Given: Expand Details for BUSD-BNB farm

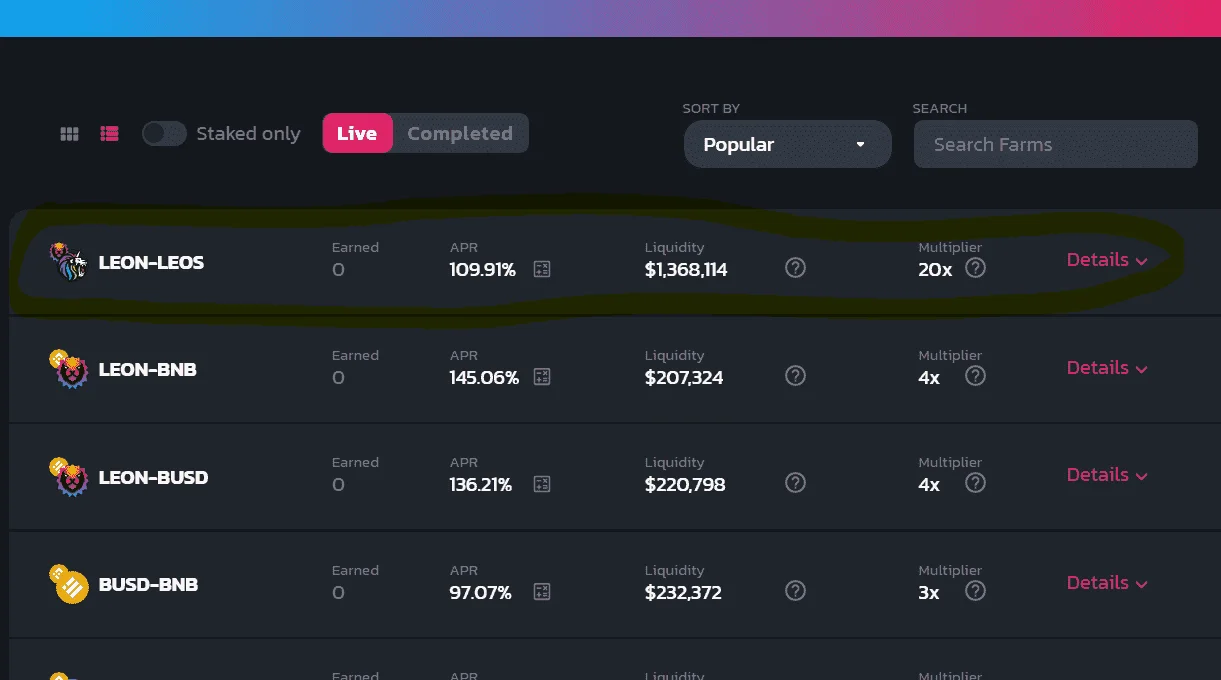Looking at the screenshot, I should pyautogui.click(x=1107, y=583).
